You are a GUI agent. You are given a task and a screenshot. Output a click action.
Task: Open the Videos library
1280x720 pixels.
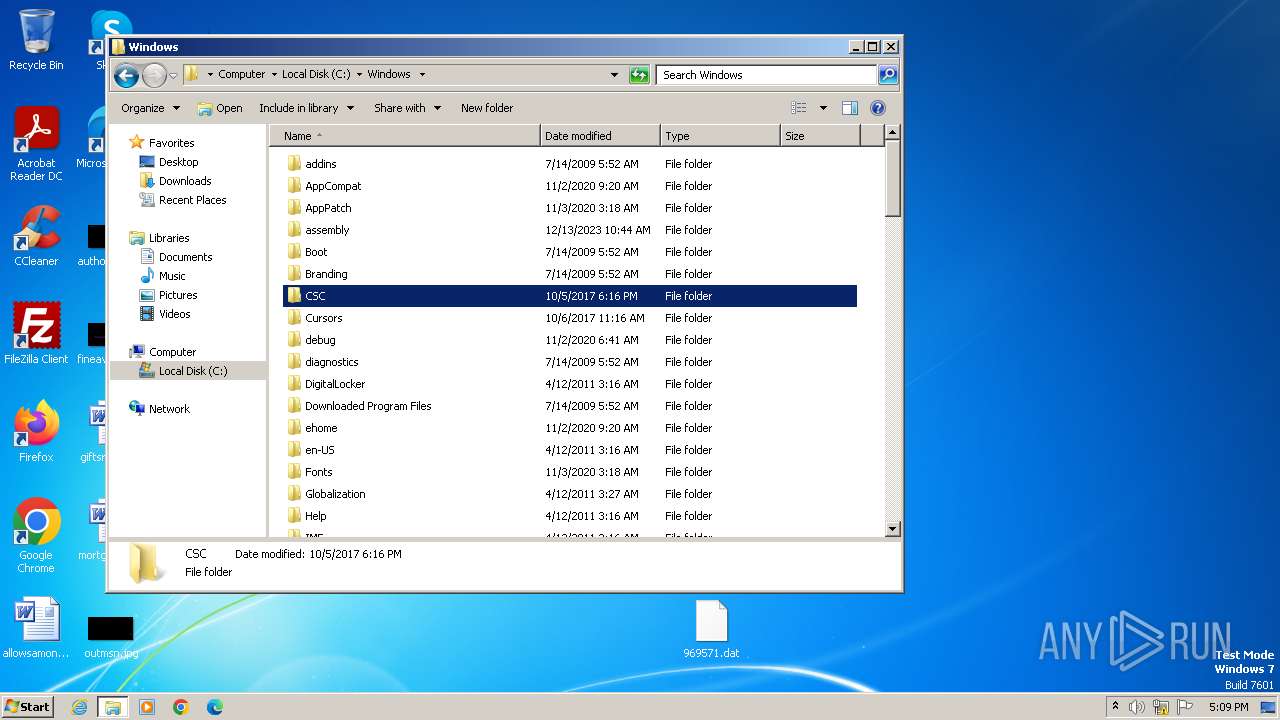tap(174, 314)
